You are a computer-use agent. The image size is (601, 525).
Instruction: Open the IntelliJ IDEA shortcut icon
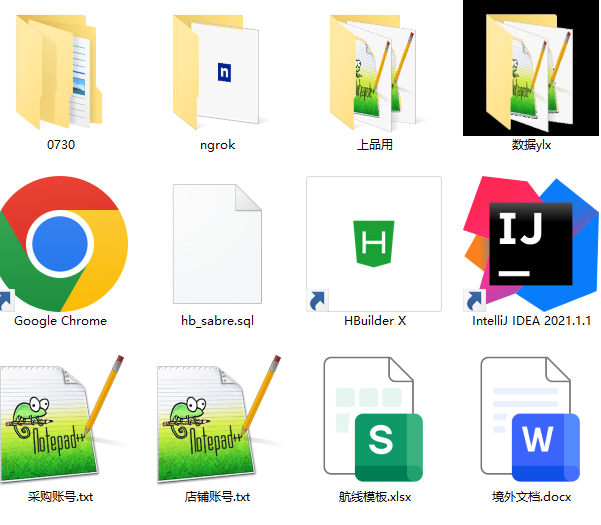pos(531,244)
